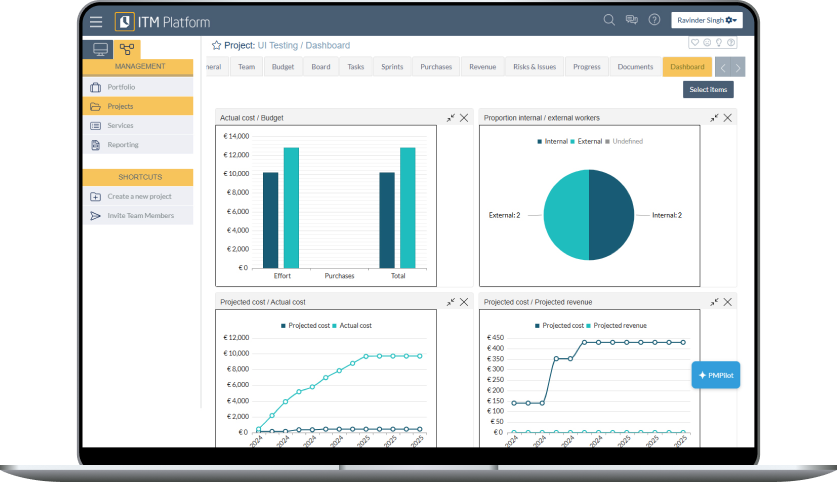Click the search magnifier icon
The height and width of the screenshot is (482, 837).
tap(609, 20)
